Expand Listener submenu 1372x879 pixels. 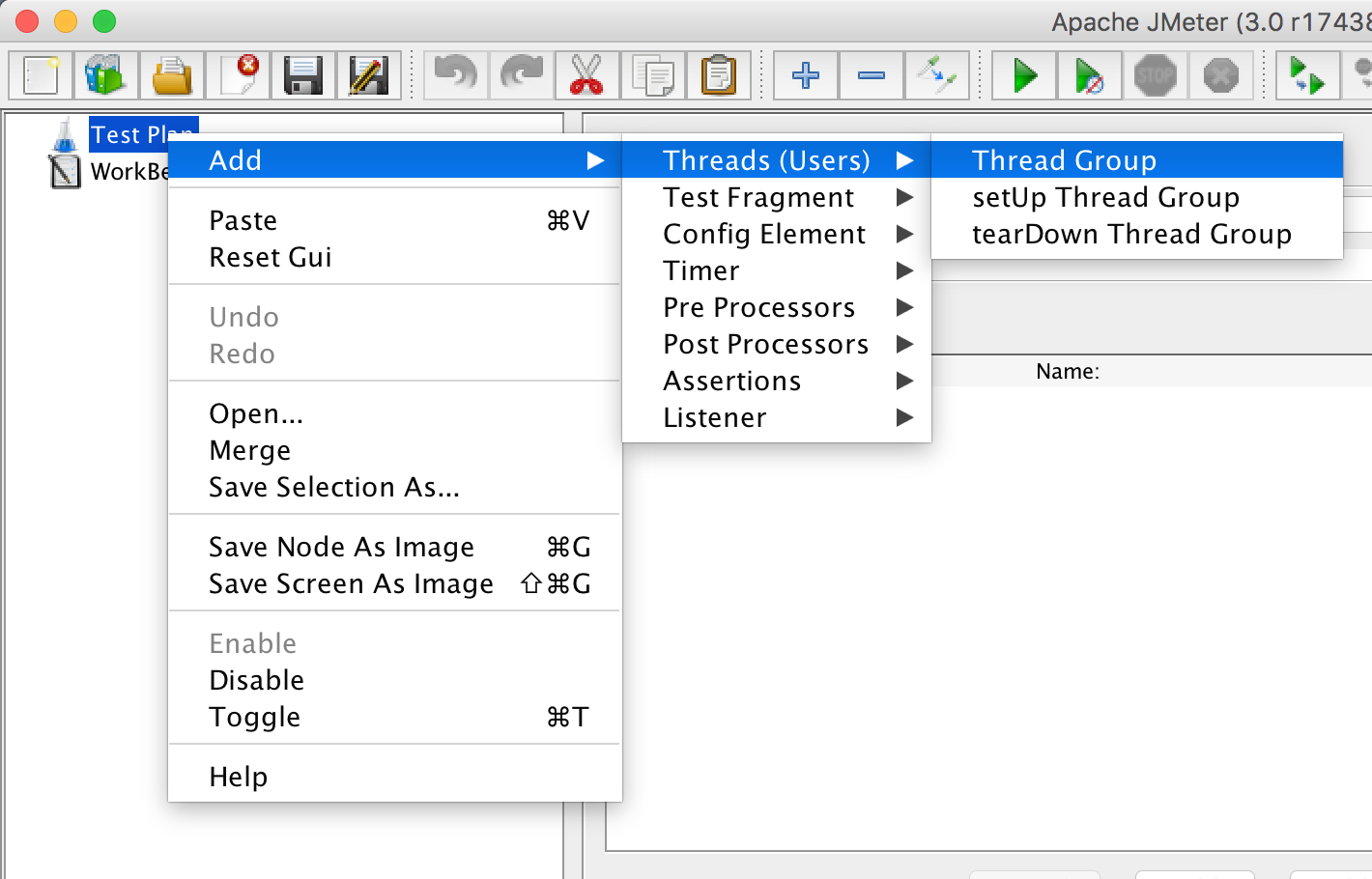tap(777, 417)
